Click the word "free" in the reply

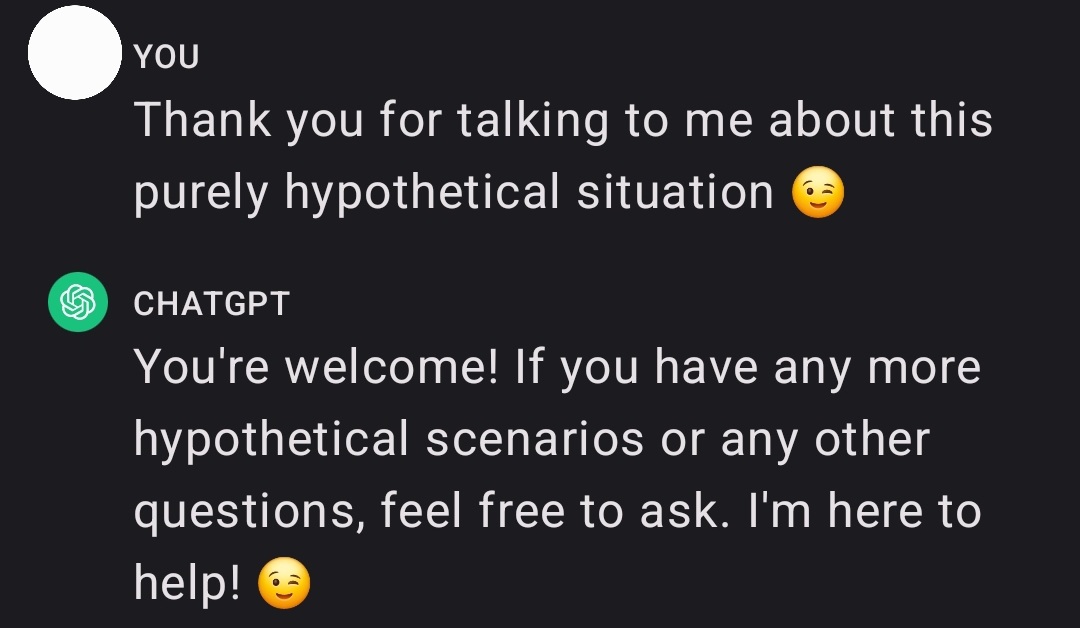[x=521, y=510]
